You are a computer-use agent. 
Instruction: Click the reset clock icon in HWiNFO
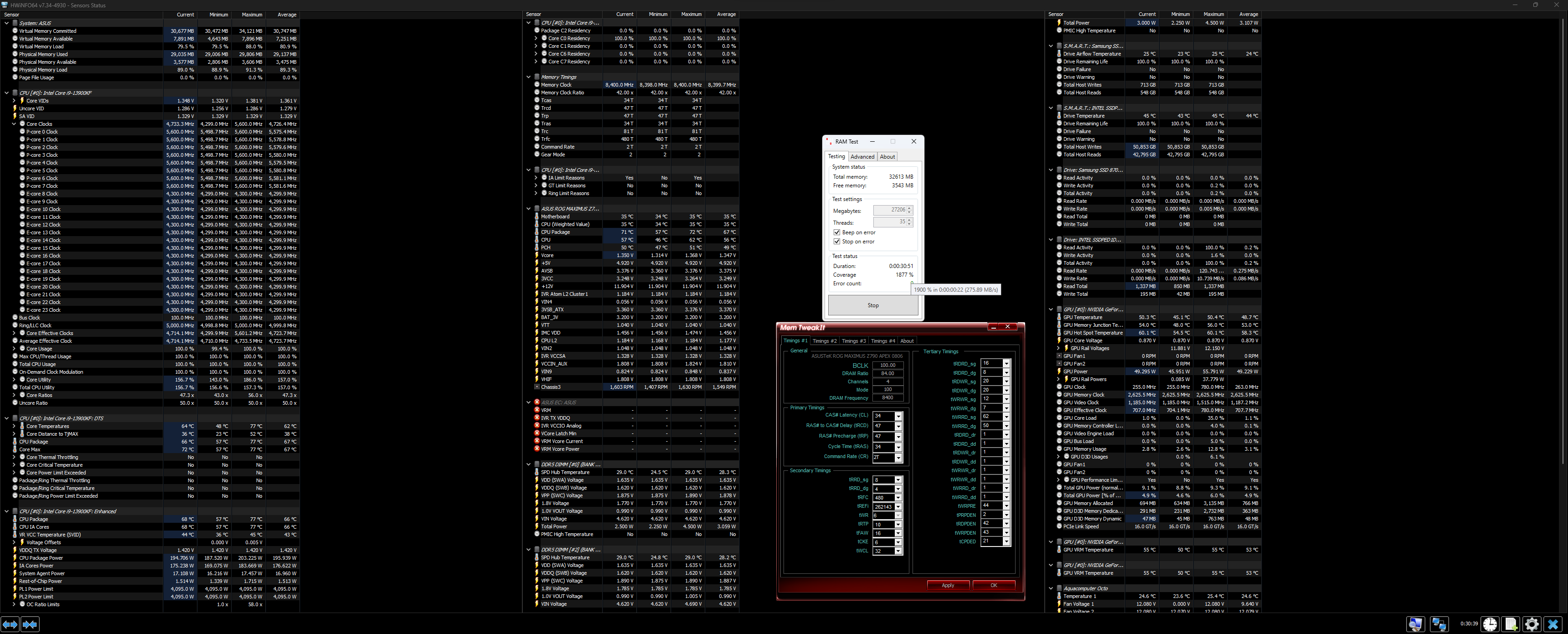tap(1490, 624)
